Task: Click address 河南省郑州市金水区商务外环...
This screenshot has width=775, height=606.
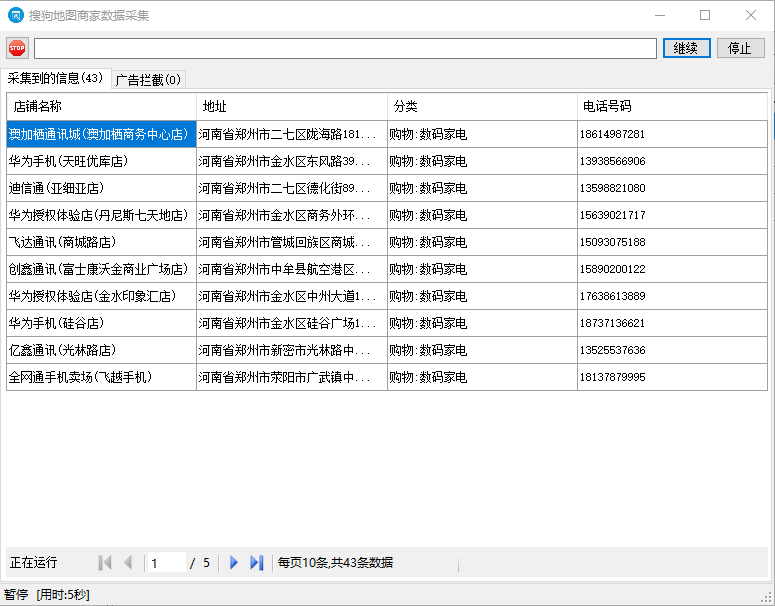Action: tap(284, 215)
